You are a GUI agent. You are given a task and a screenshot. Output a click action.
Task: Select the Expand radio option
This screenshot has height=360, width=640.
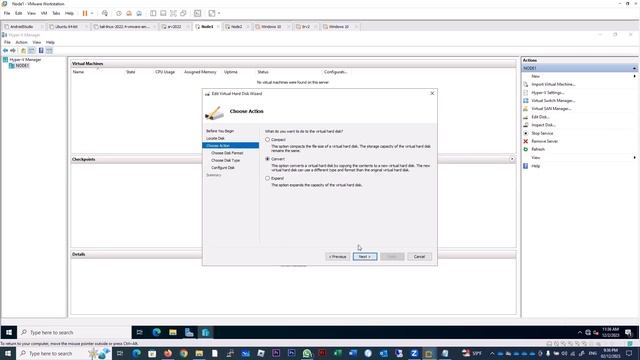[x=267, y=178]
